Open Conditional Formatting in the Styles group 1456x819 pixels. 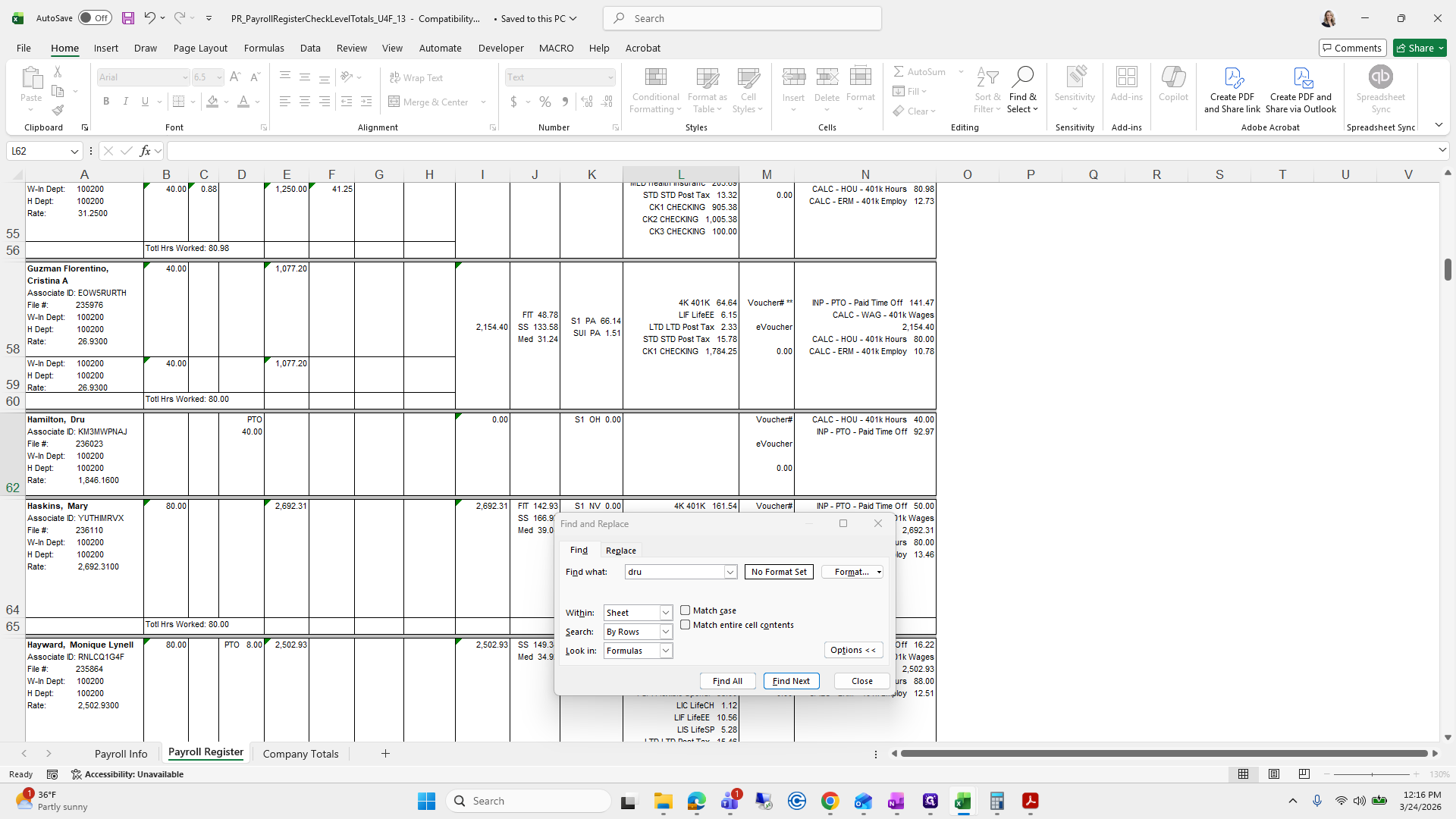(655, 90)
